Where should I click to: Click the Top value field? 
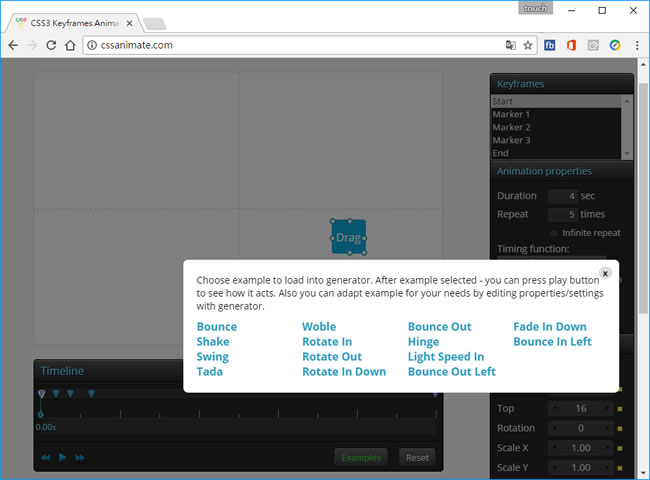point(581,409)
